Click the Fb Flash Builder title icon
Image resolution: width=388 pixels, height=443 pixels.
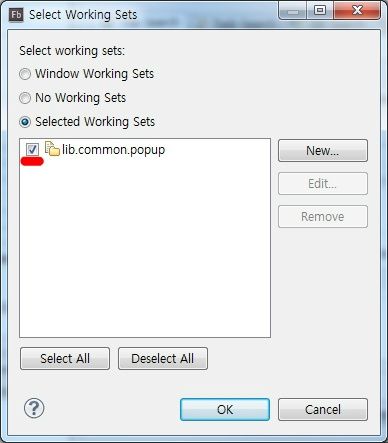(16, 15)
